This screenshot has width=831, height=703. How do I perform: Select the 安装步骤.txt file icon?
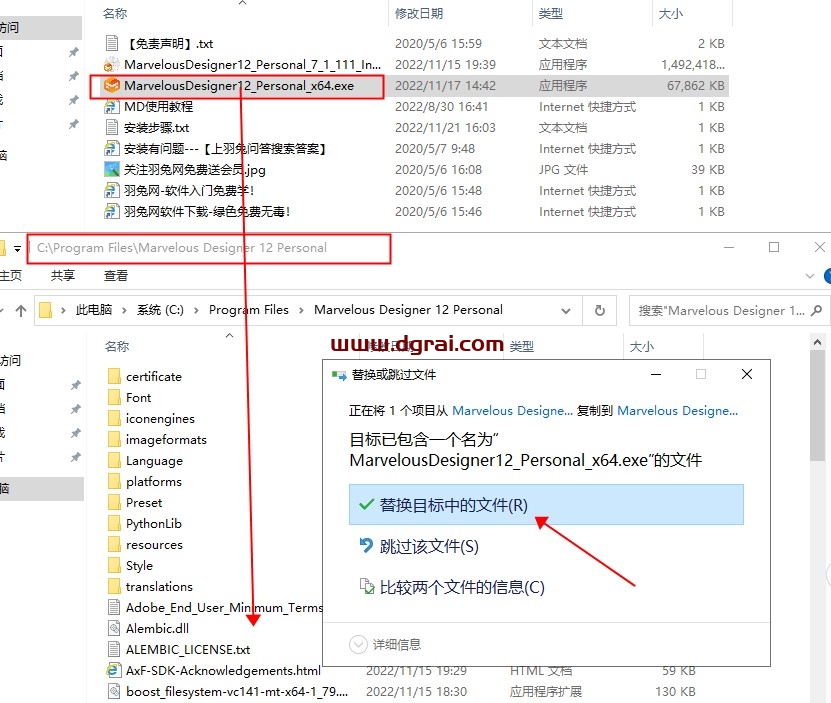[111, 128]
